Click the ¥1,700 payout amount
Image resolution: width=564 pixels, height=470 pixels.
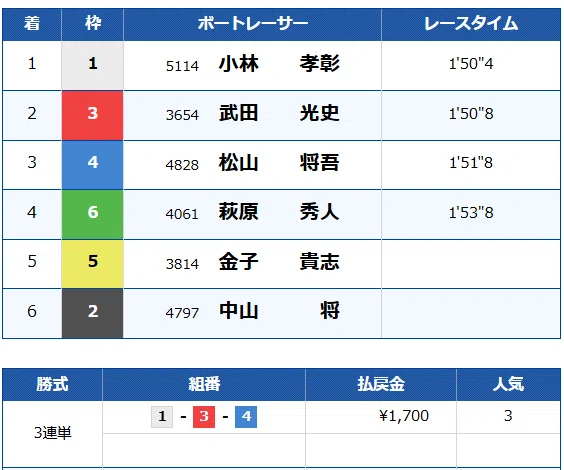[404, 416]
